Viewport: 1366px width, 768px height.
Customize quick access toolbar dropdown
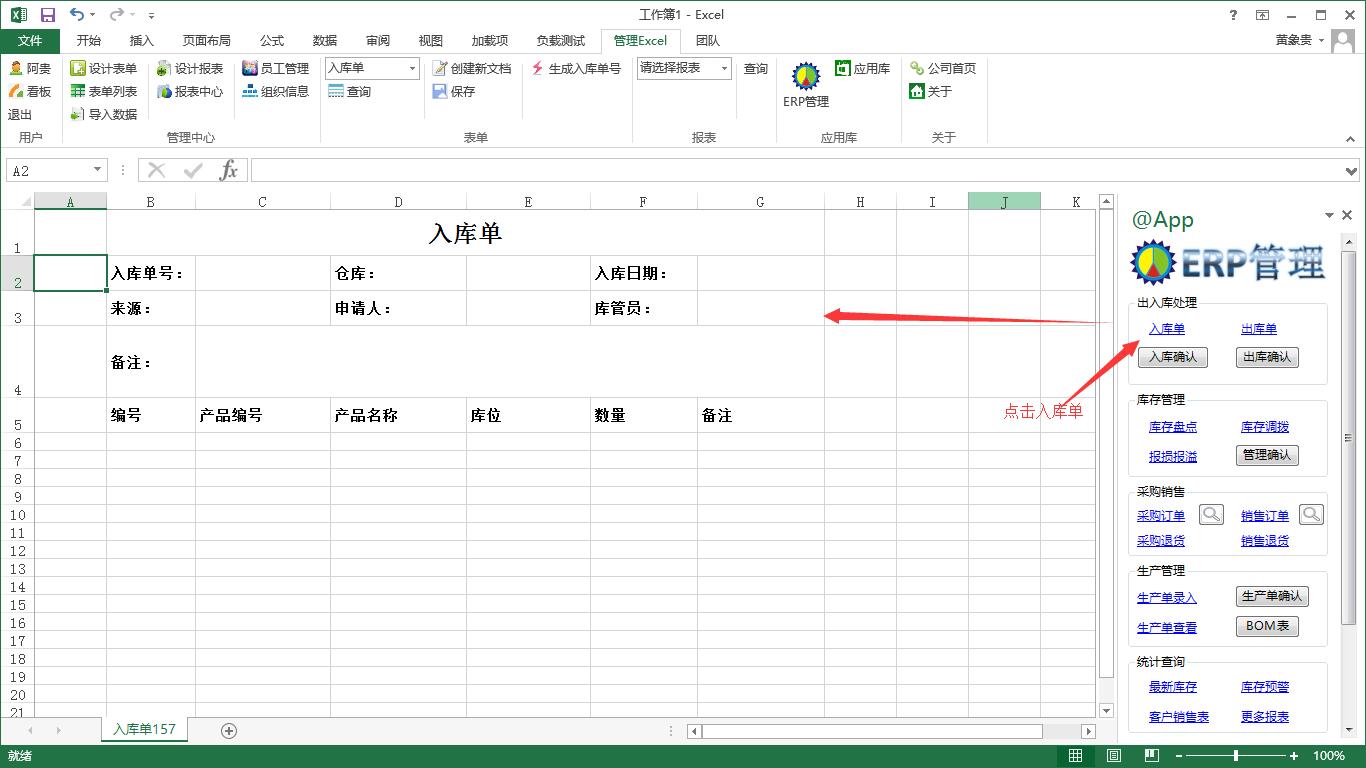point(151,16)
